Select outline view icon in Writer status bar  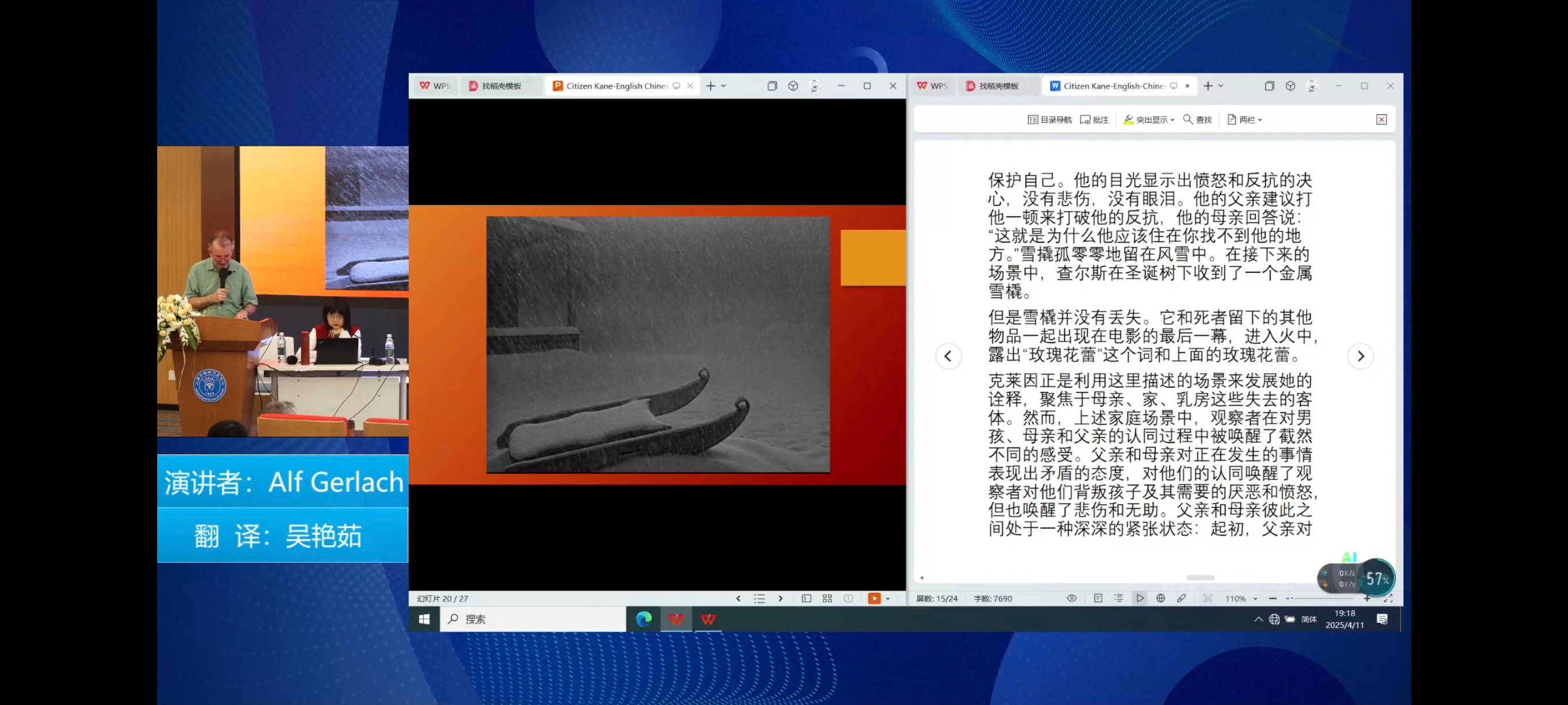(1119, 599)
